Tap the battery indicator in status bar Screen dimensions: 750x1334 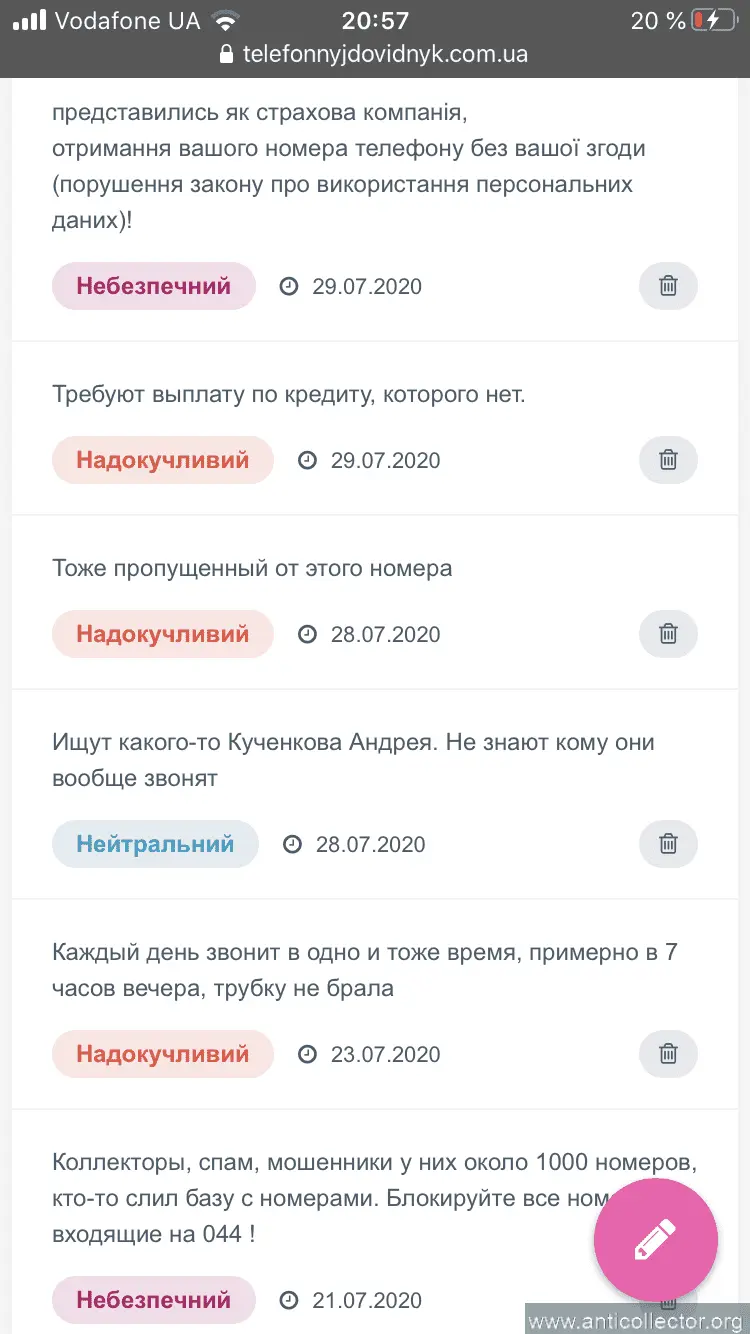point(713,20)
